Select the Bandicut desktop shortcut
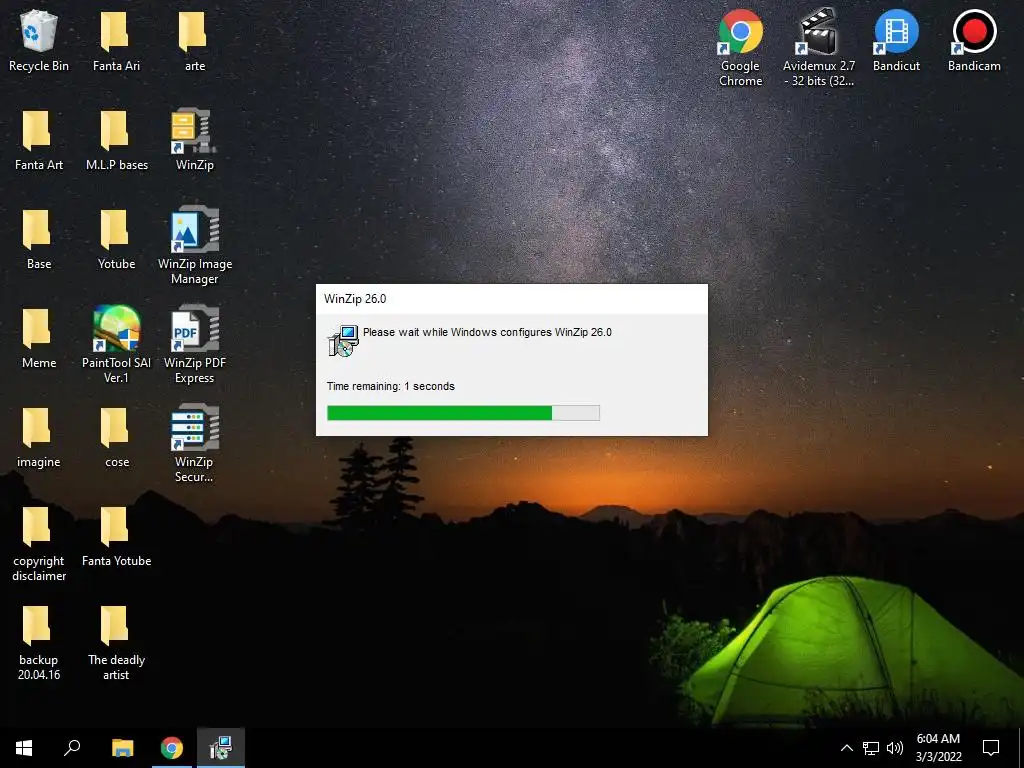The image size is (1024, 768). [x=896, y=40]
